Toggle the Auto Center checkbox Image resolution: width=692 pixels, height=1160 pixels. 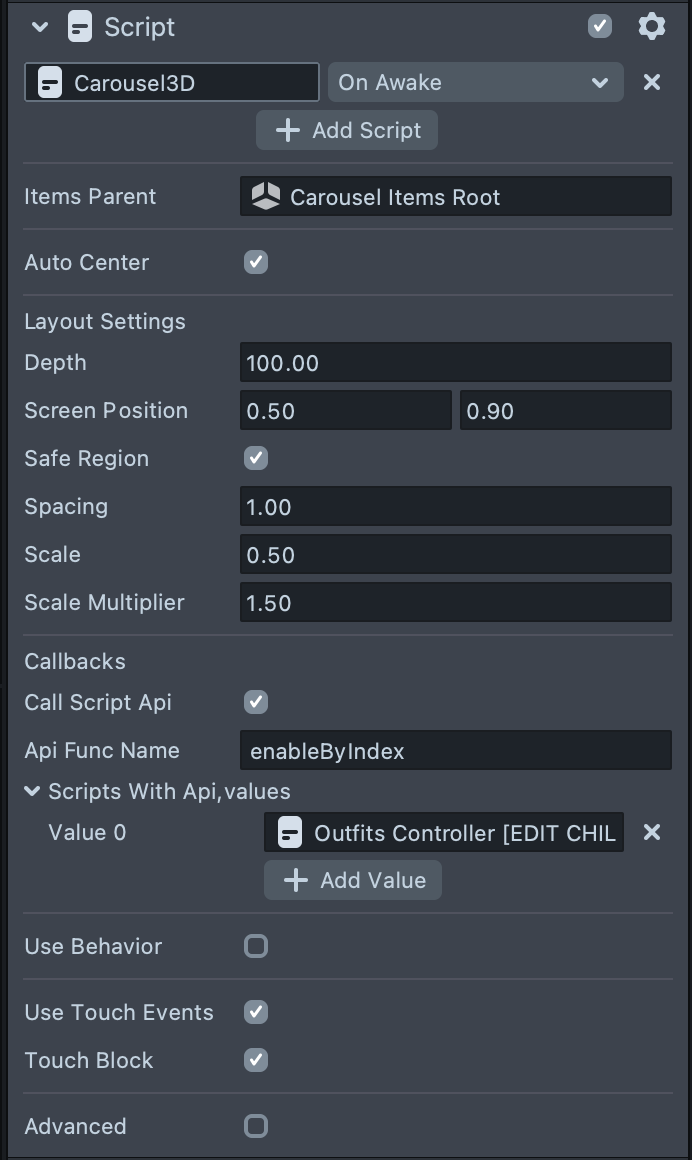click(256, 263)
